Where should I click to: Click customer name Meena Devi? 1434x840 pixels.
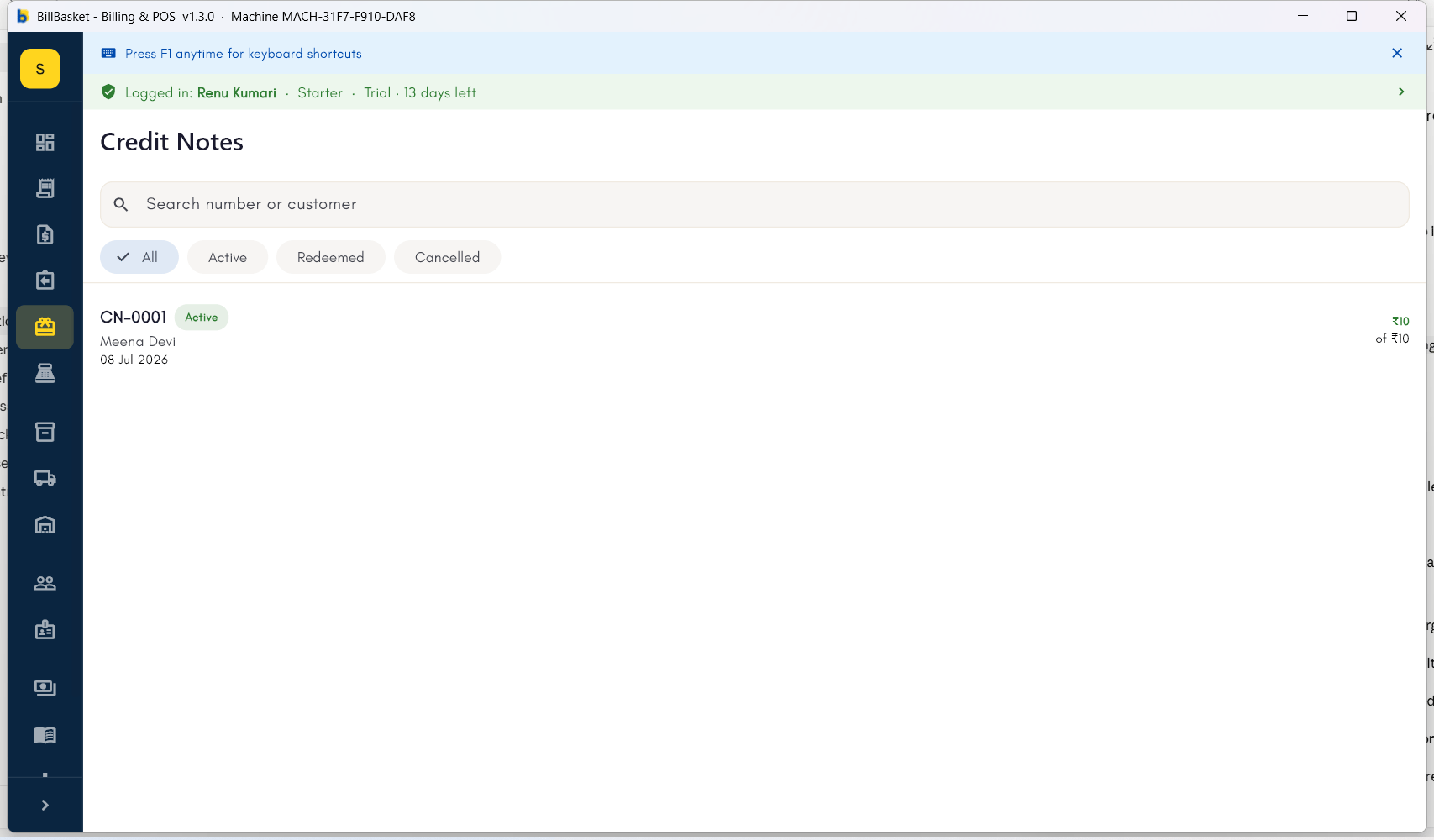coord(138,341)
